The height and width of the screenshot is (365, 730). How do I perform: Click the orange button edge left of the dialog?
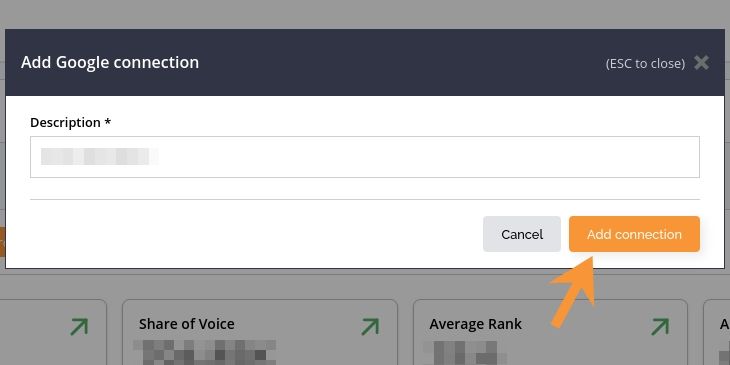click(x=2, y=242)
